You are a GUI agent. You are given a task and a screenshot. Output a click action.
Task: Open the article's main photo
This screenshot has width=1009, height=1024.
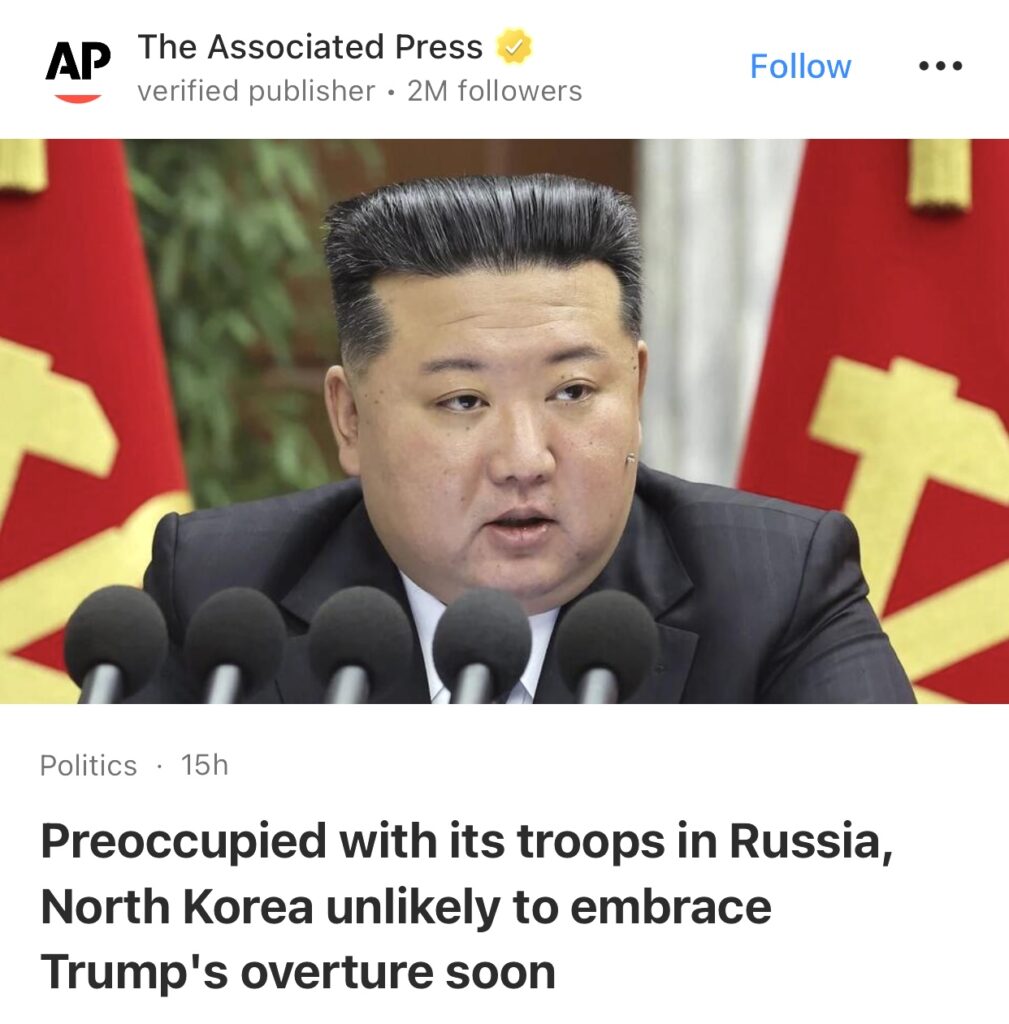pos(504,421)
